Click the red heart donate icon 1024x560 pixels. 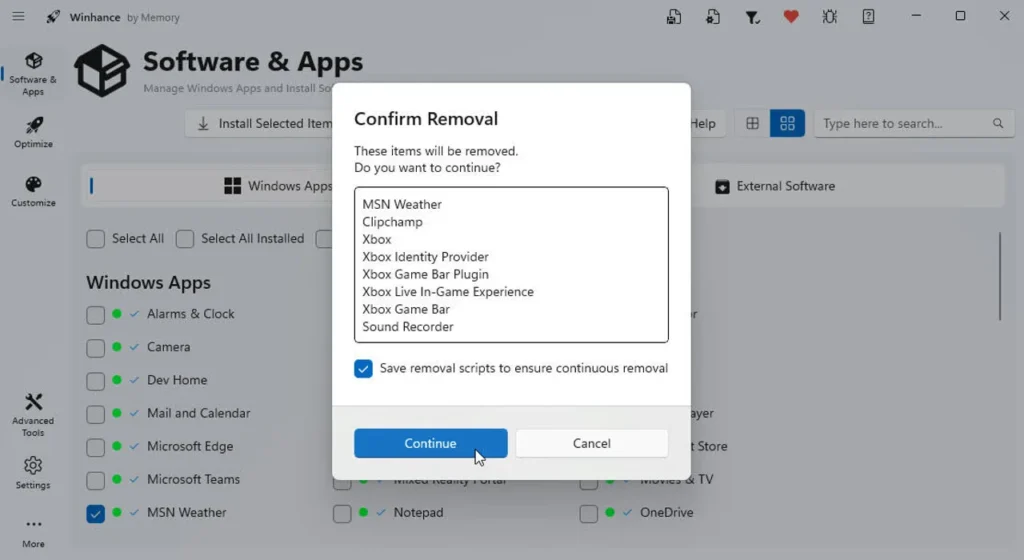[791, 16]
